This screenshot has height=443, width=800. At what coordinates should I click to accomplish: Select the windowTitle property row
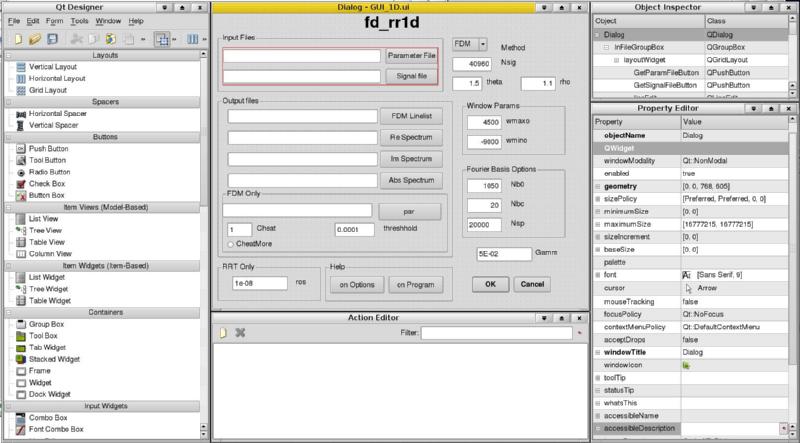tap(691, 353)
